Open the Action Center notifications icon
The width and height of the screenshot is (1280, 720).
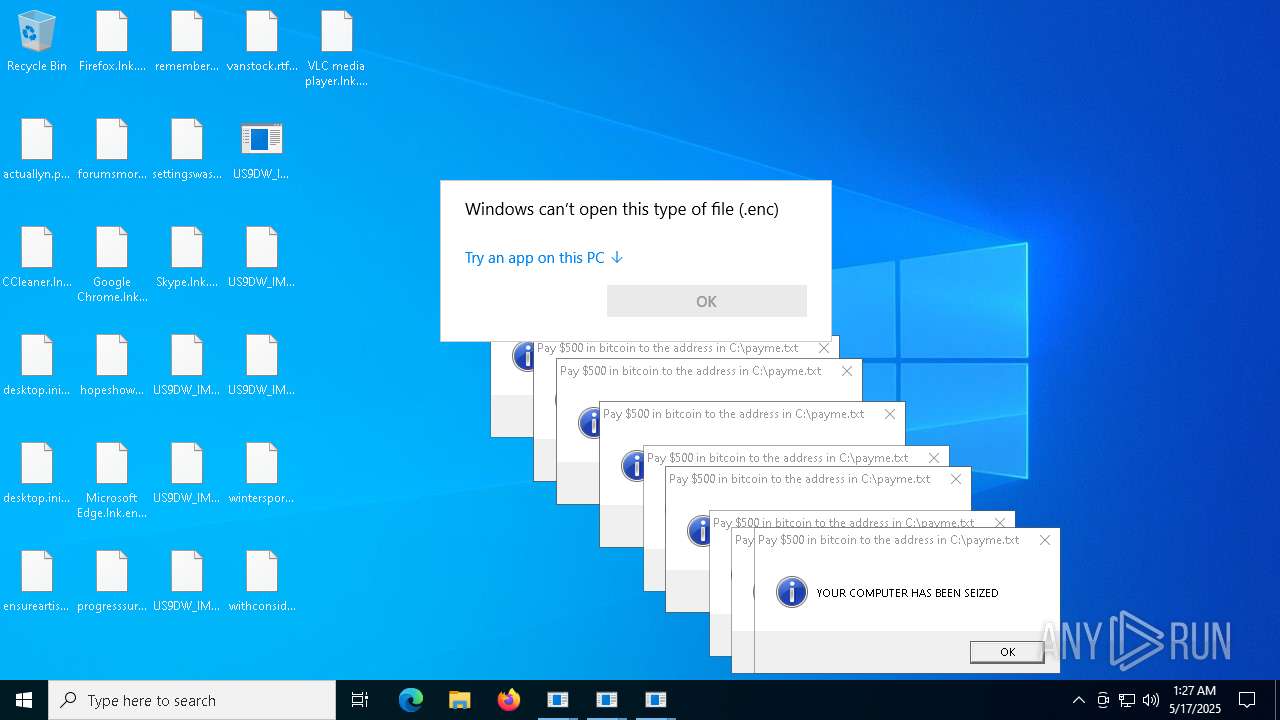pos(1247,700)
